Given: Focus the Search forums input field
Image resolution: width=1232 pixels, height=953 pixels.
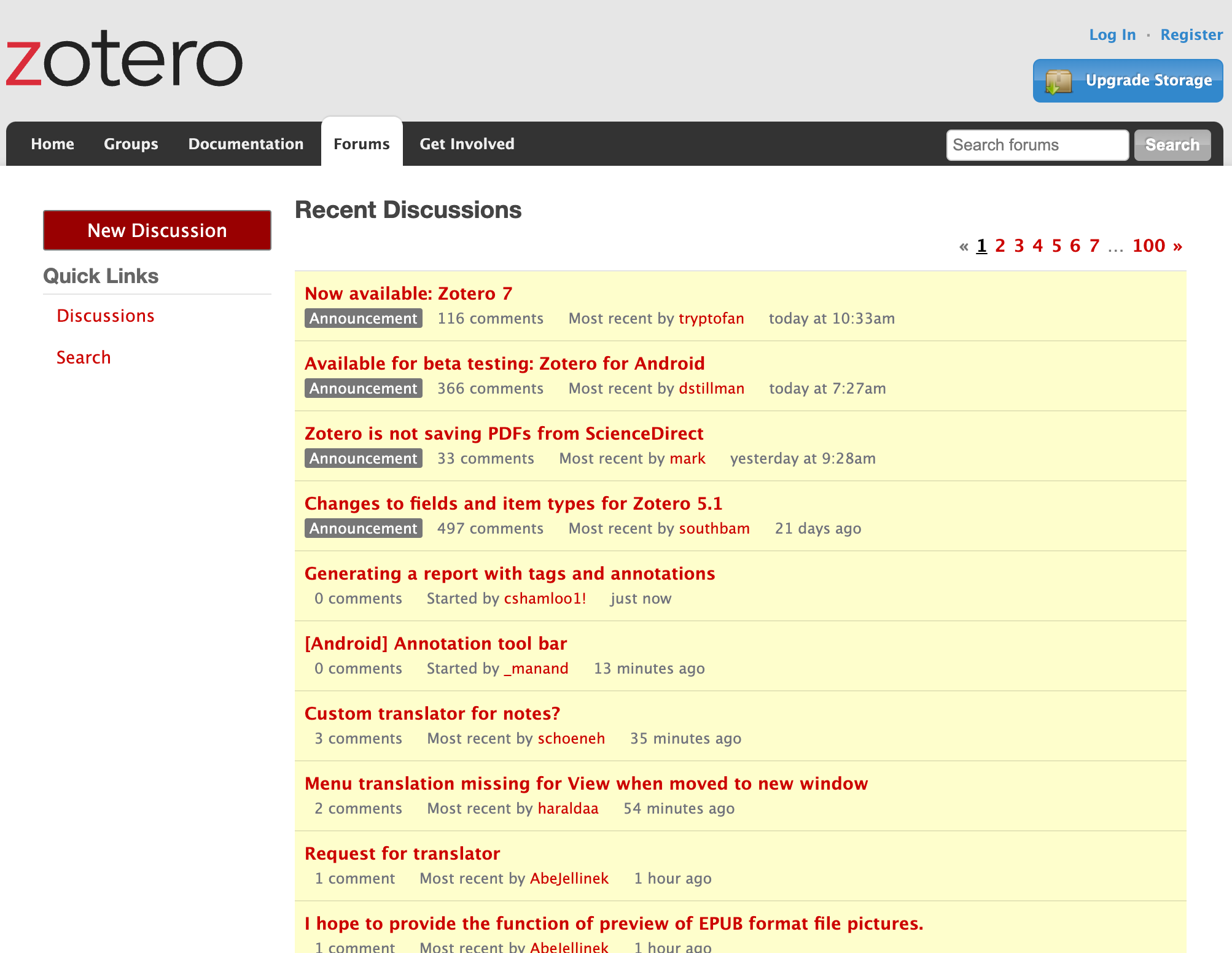Looking at the screenshot, I should pyautogui.click(x=1037, y=145).
